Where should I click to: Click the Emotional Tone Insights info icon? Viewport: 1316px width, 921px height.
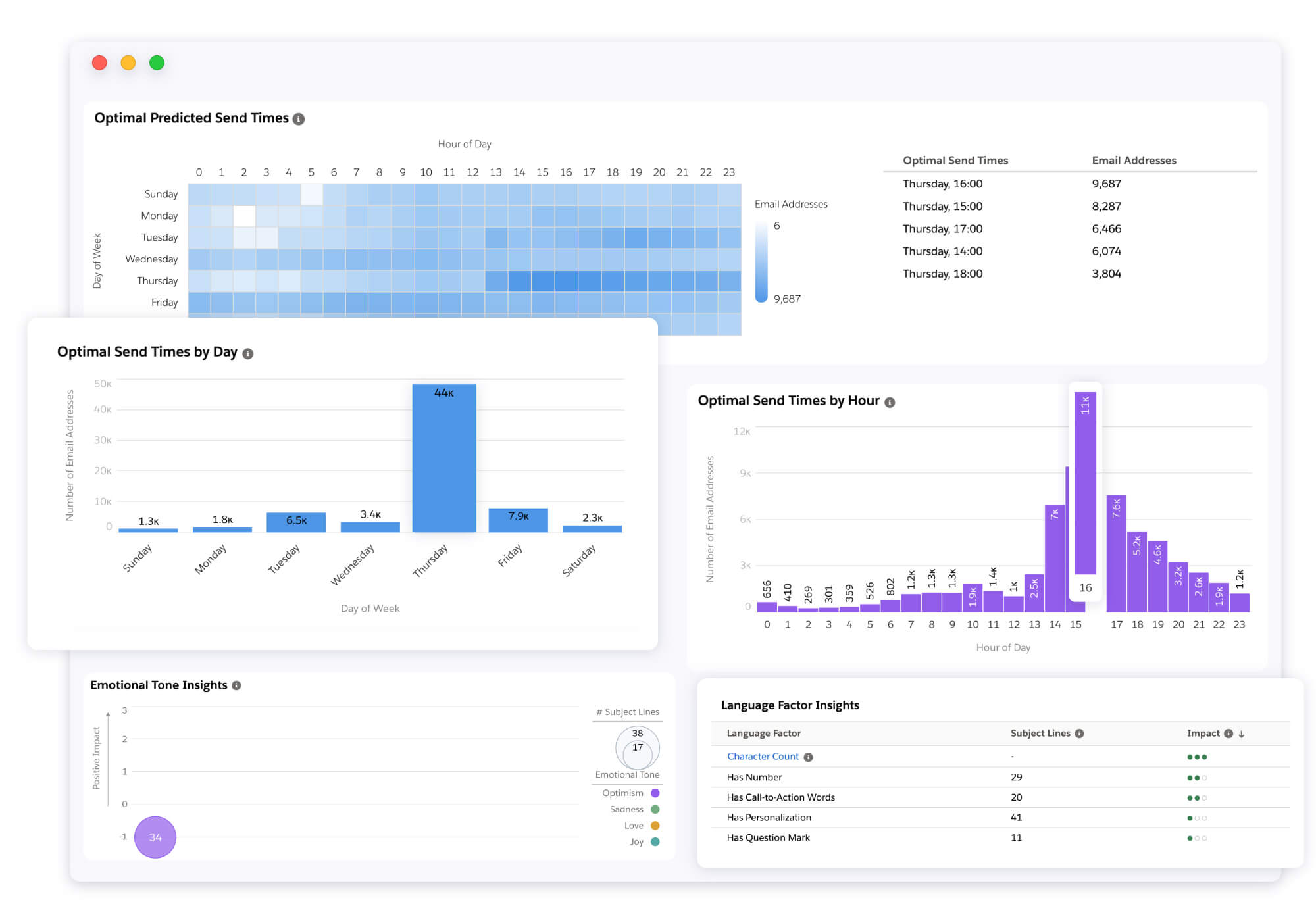coord(237,685)
